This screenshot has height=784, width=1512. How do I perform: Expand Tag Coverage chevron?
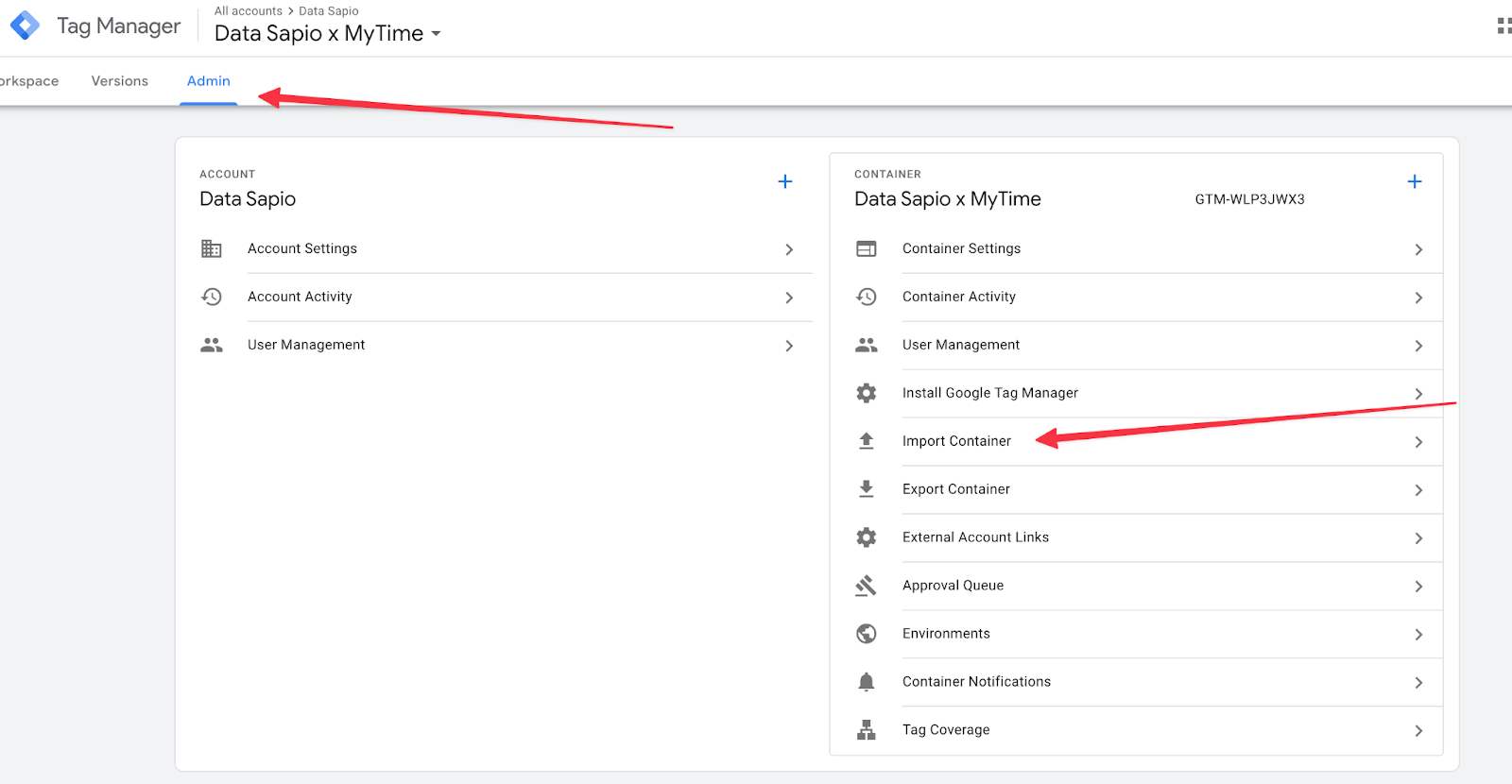(1418, 731)
